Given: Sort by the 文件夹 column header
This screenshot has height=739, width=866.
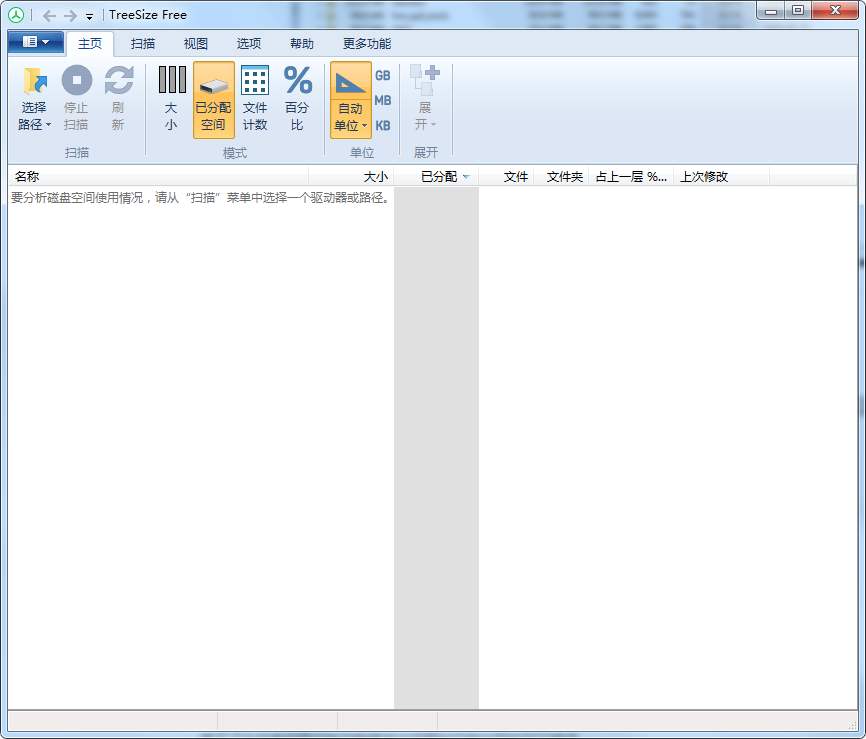Looking at the screenshot, I should tap(561, 177).
